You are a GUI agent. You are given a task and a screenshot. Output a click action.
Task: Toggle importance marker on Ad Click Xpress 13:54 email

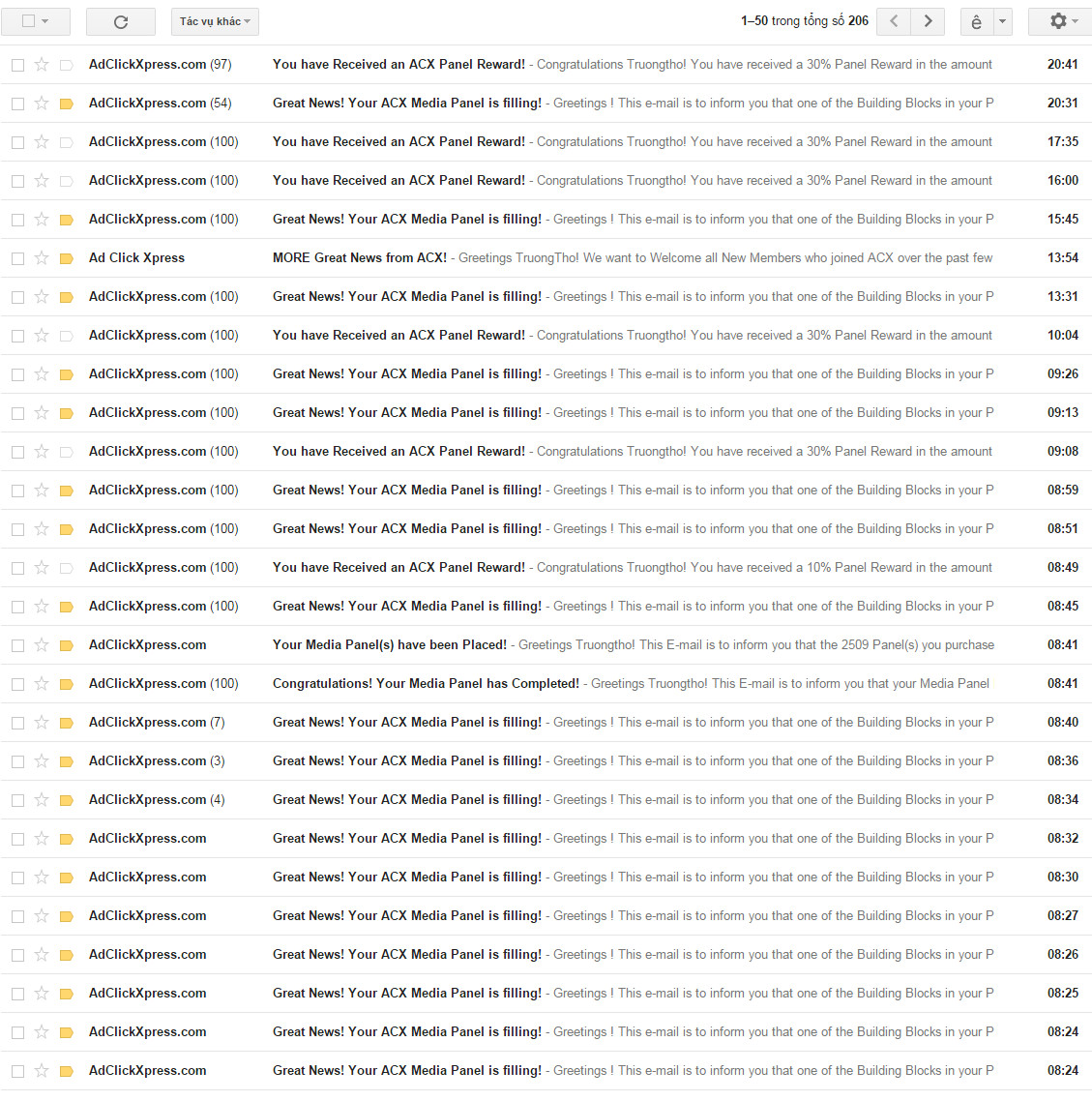67,258
